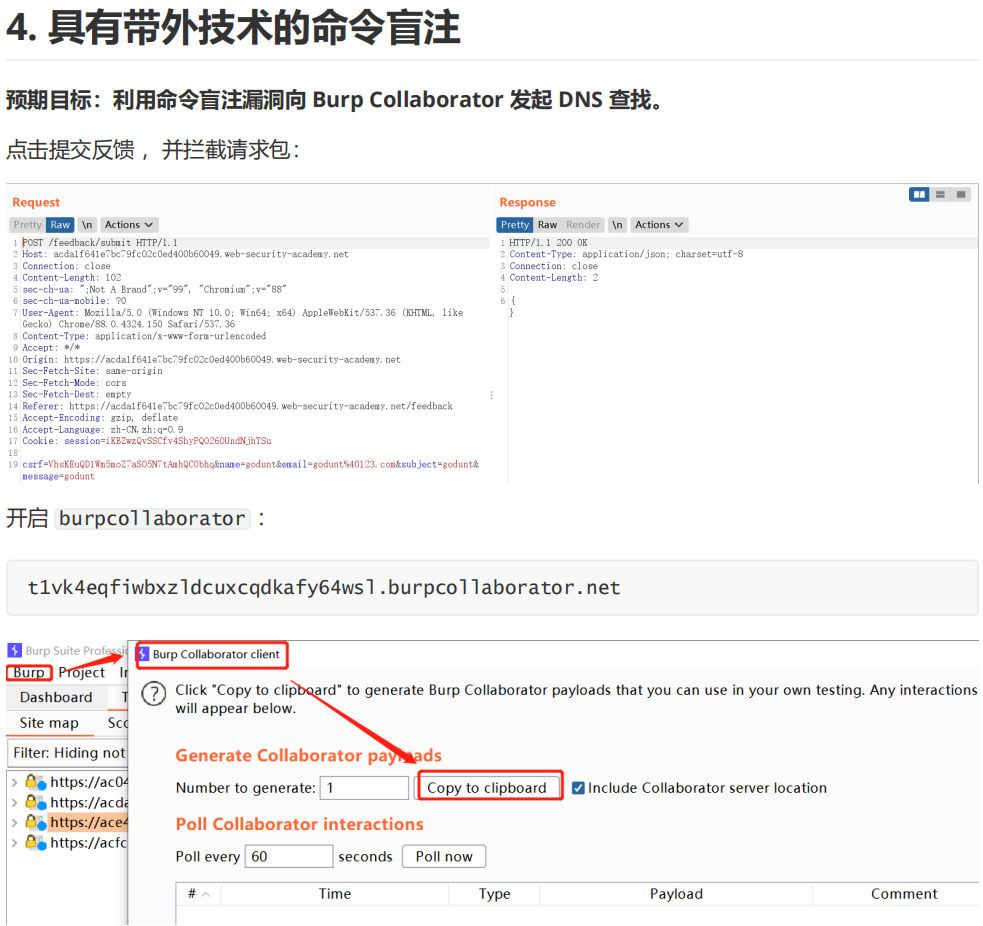Click the Poll now button
This screenshot has width=983, height=926.
click(x=444, y=856)
